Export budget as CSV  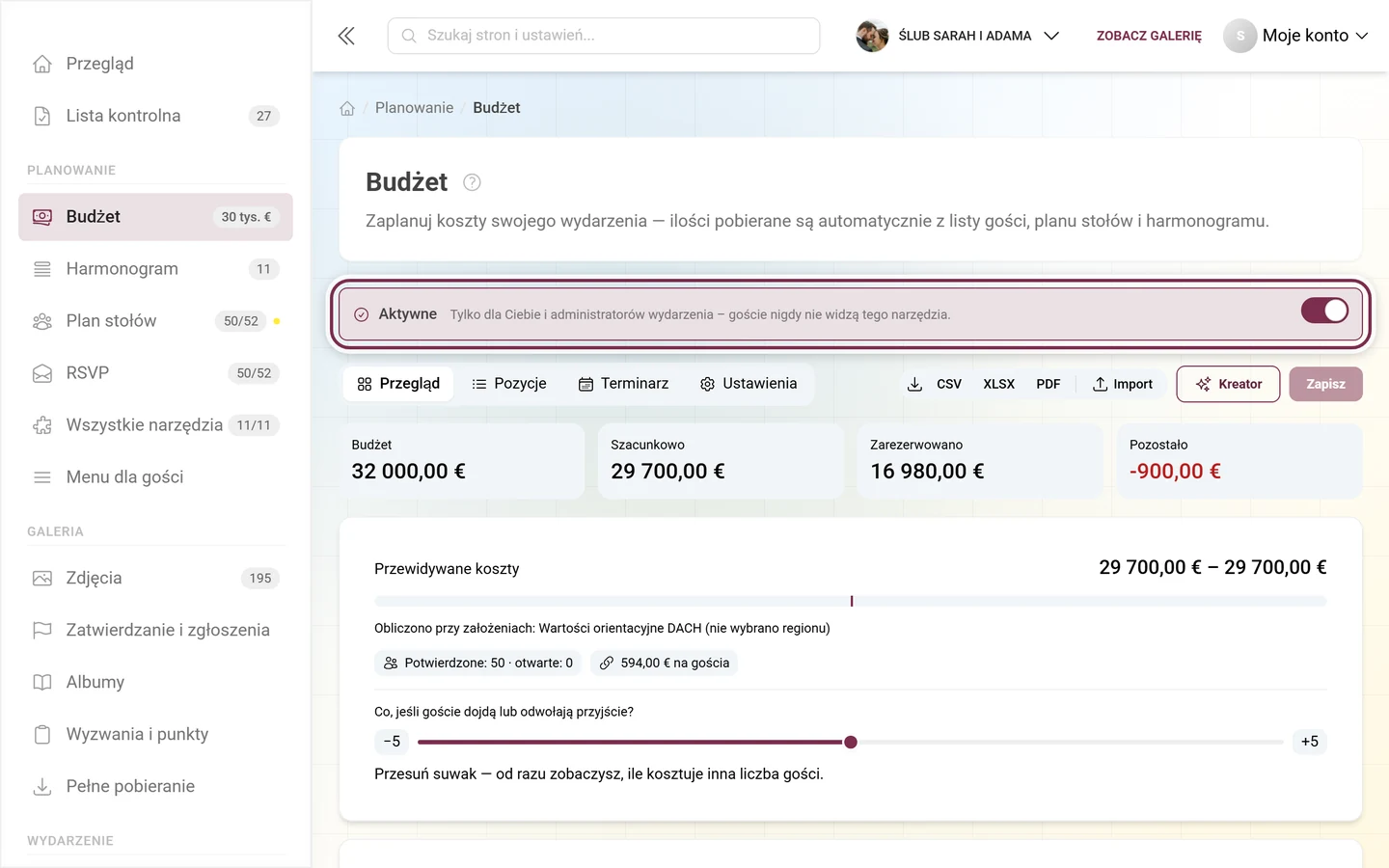coord(949,384)
